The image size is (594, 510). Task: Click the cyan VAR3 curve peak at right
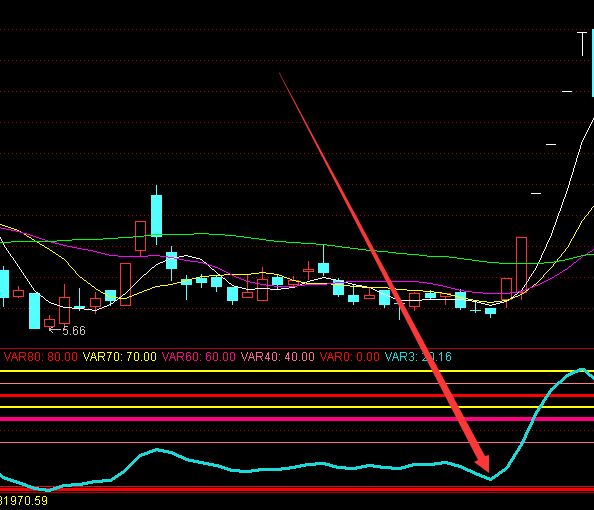582,369
